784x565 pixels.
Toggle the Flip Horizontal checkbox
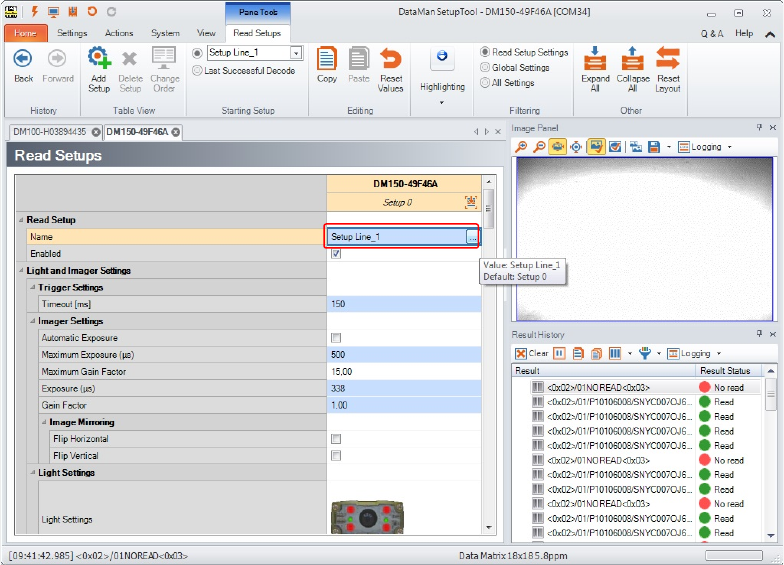point(336,439)
